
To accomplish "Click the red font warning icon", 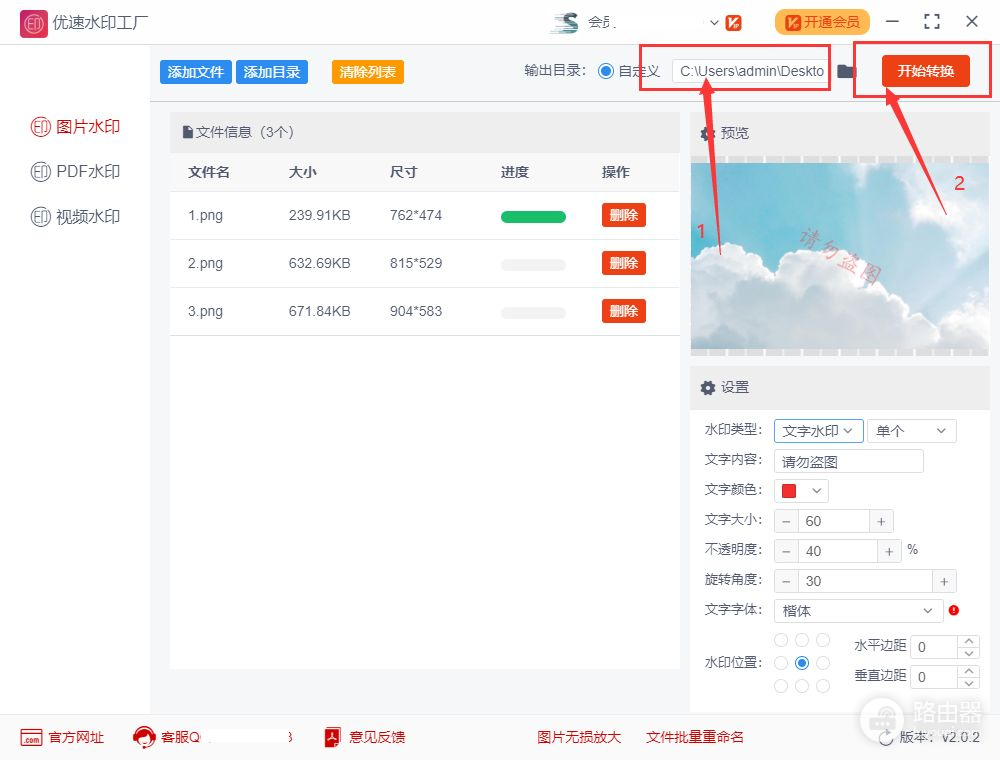I will tap(953, 610).
